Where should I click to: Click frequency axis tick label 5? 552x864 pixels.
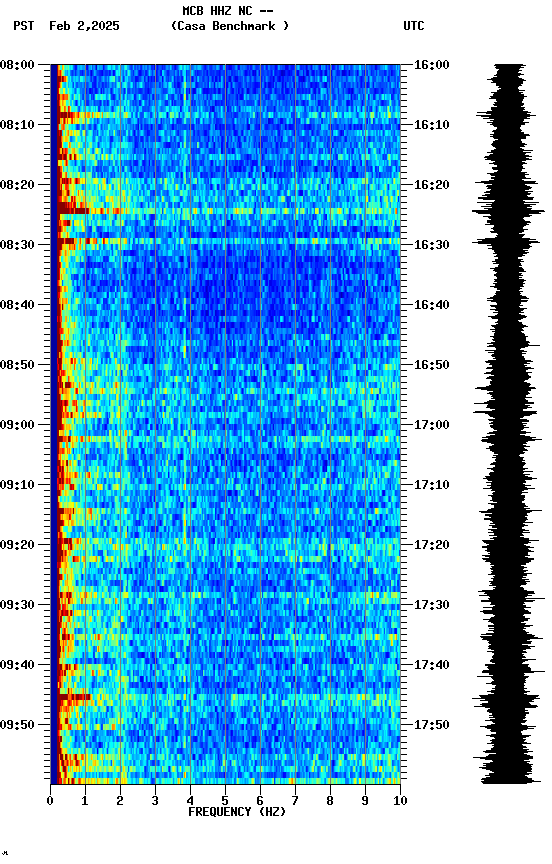pyautogui.click(x=225, y=801)
